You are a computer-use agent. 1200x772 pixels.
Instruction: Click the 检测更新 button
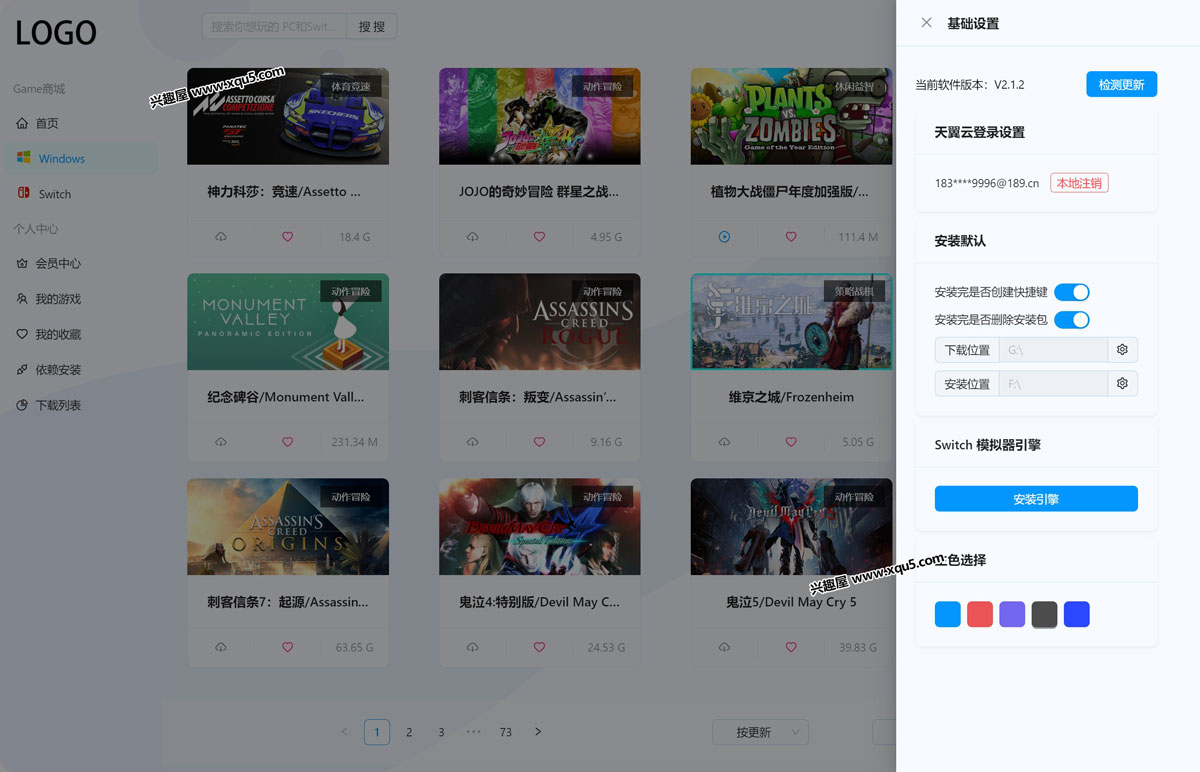[x=1121, y=85]
